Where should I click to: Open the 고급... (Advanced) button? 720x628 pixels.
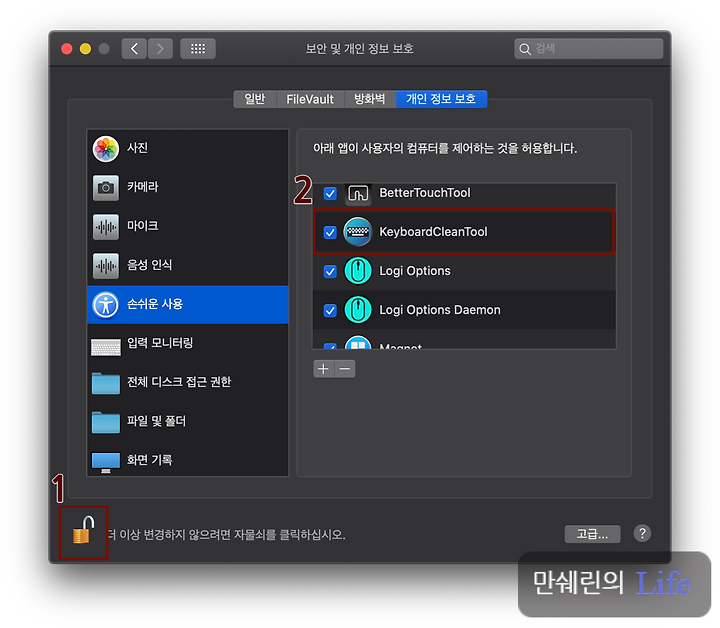point(592,534)
